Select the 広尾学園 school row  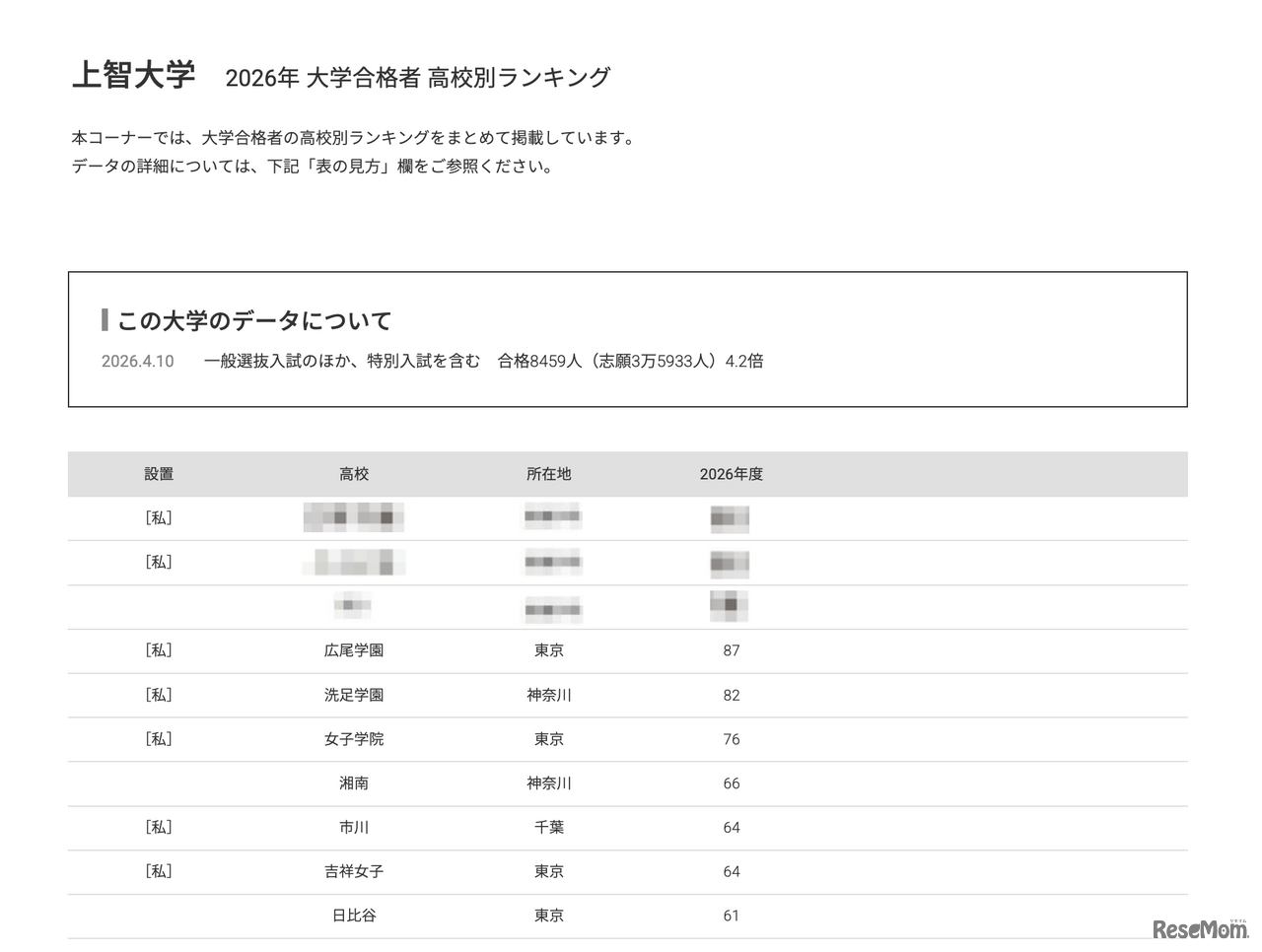(355, 650)
